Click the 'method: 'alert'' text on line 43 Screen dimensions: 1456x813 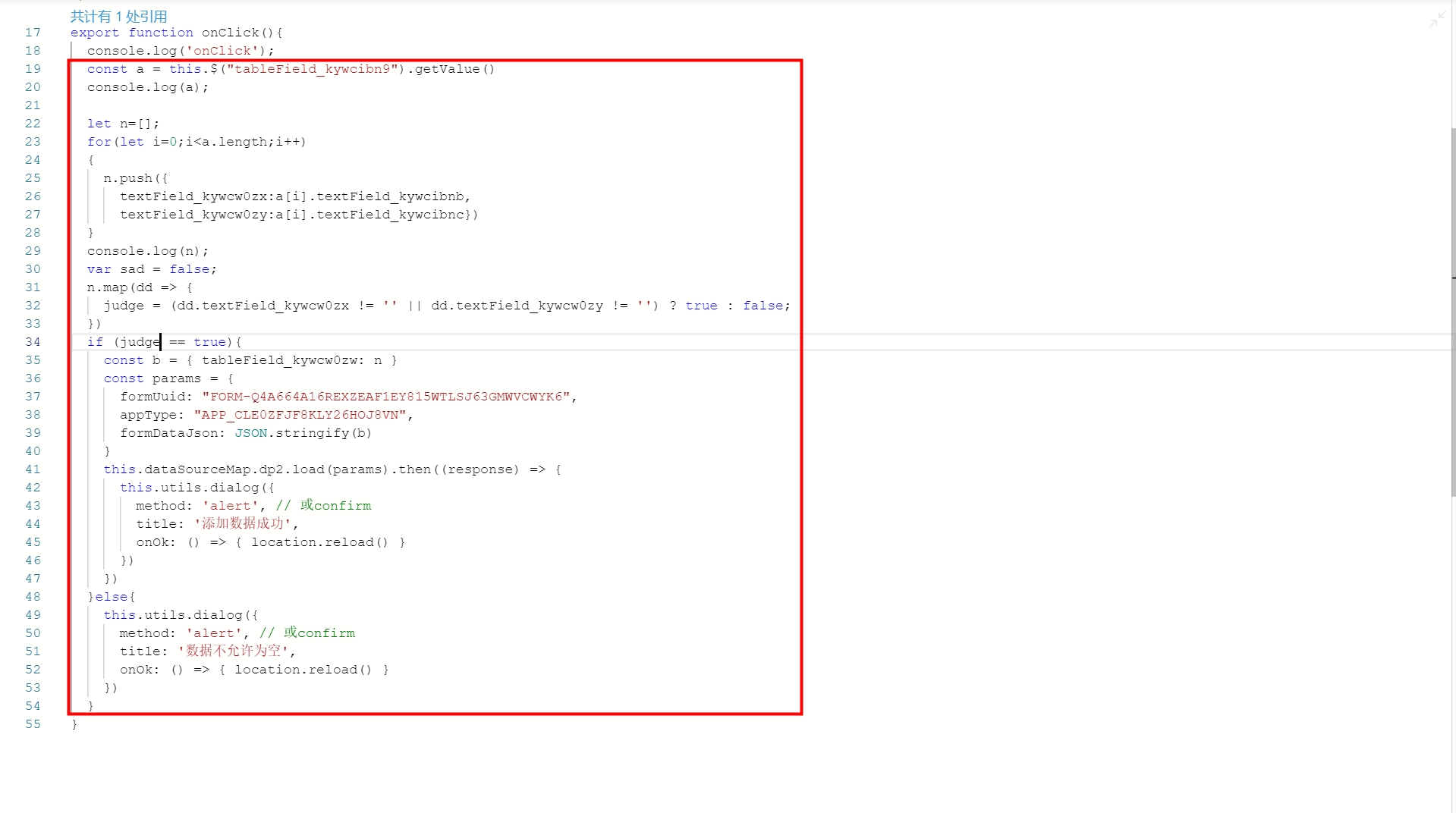(197, 506)
